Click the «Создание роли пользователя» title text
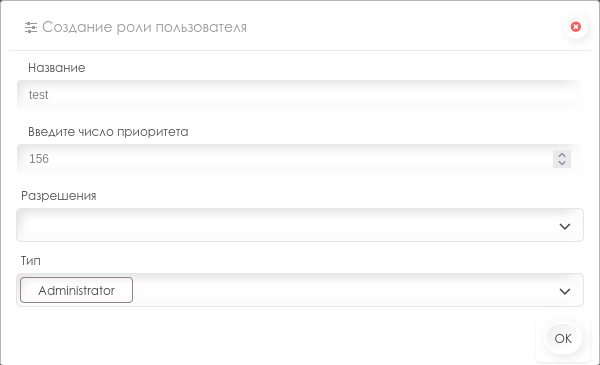The image size is (600, 365). pyautogui.click(x=144, y=27)
